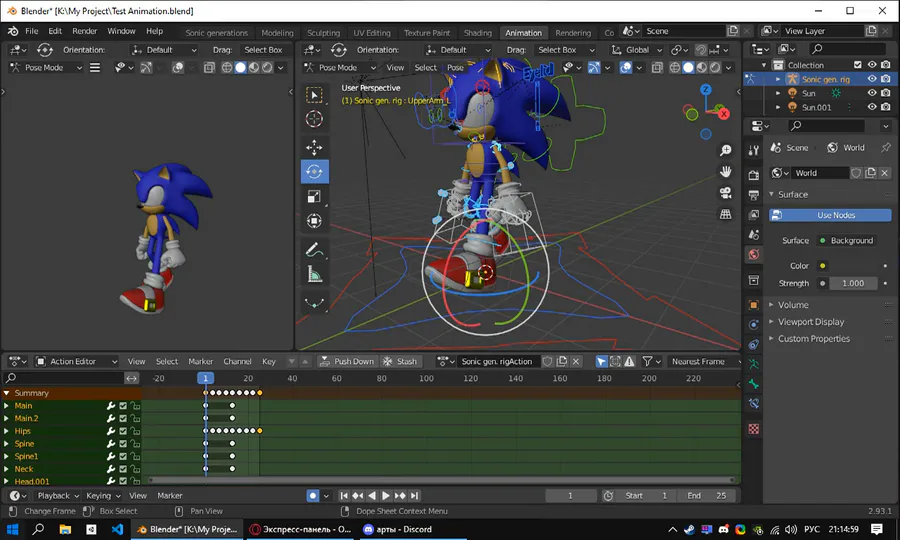Select the Move tool
900x540 pixels.
pyautogui.click(x=314, y=147)
